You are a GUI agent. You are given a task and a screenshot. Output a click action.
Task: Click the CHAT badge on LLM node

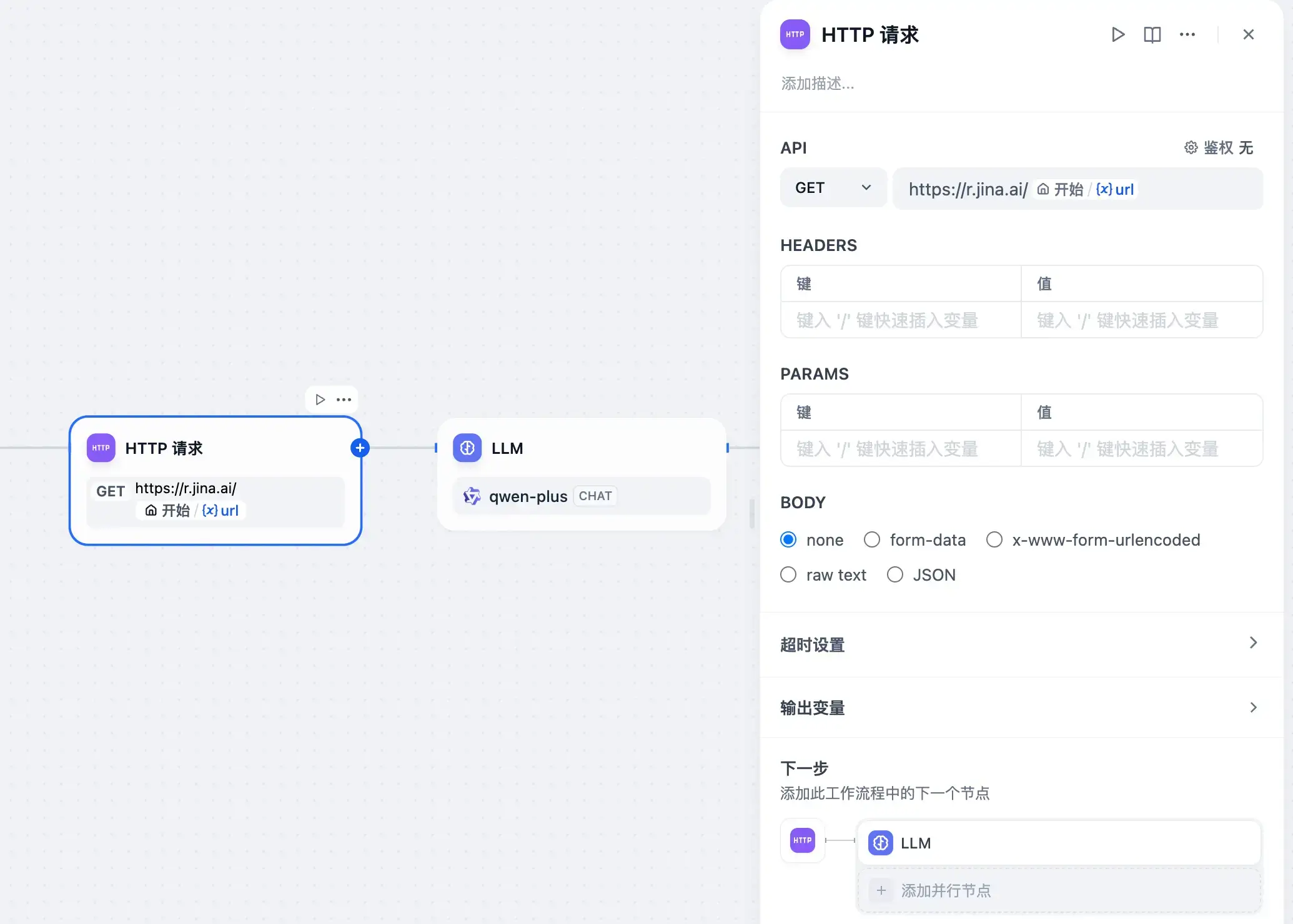(595, 496)
